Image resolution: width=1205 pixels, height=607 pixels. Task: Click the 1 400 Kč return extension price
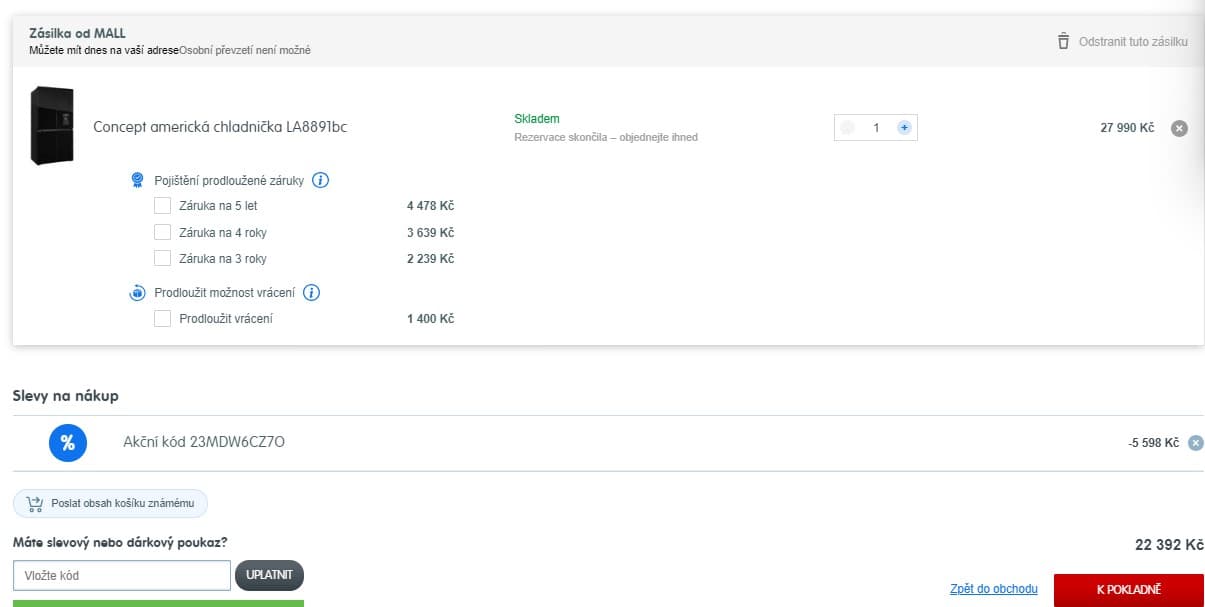coord(430,319)
